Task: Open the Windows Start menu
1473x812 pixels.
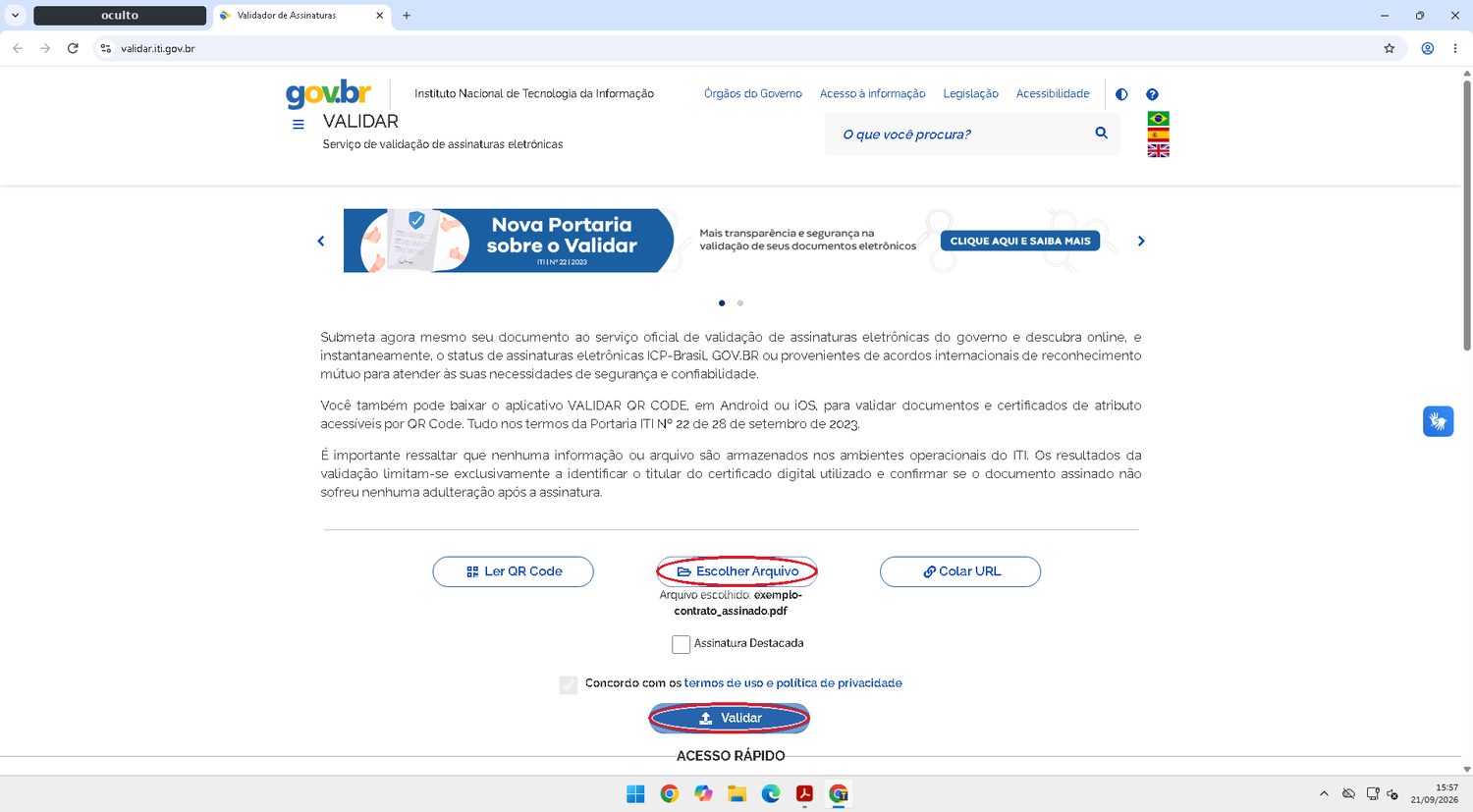Action: (635, 794)
